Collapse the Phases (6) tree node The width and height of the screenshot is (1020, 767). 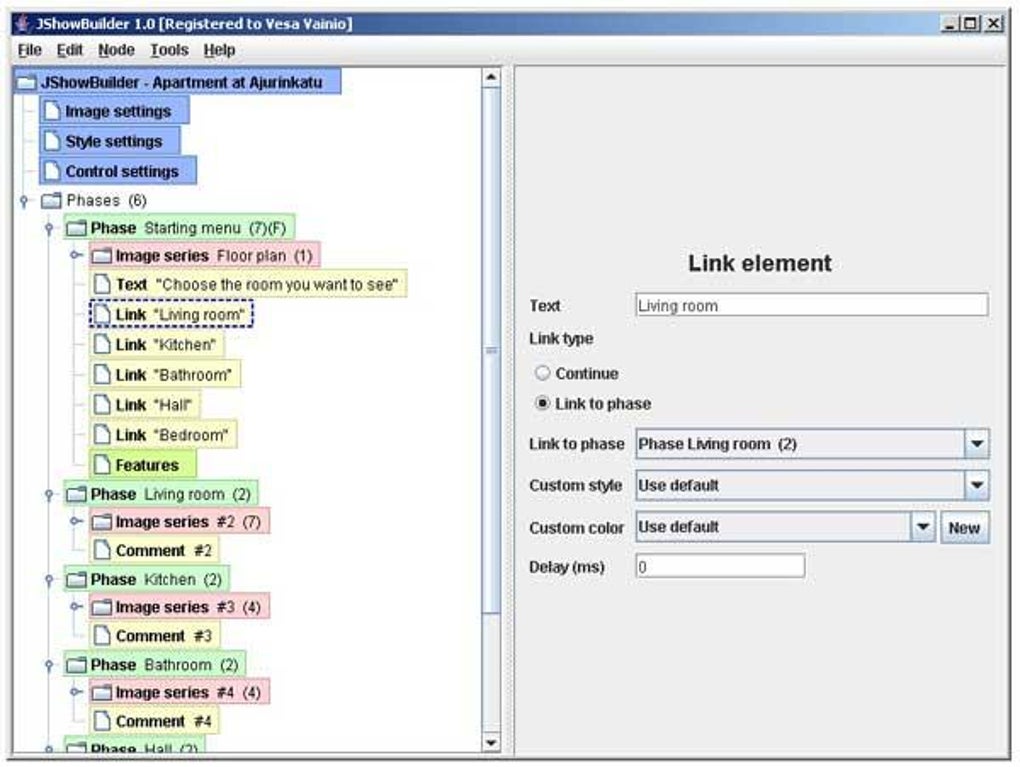click(x=25, y=201)
